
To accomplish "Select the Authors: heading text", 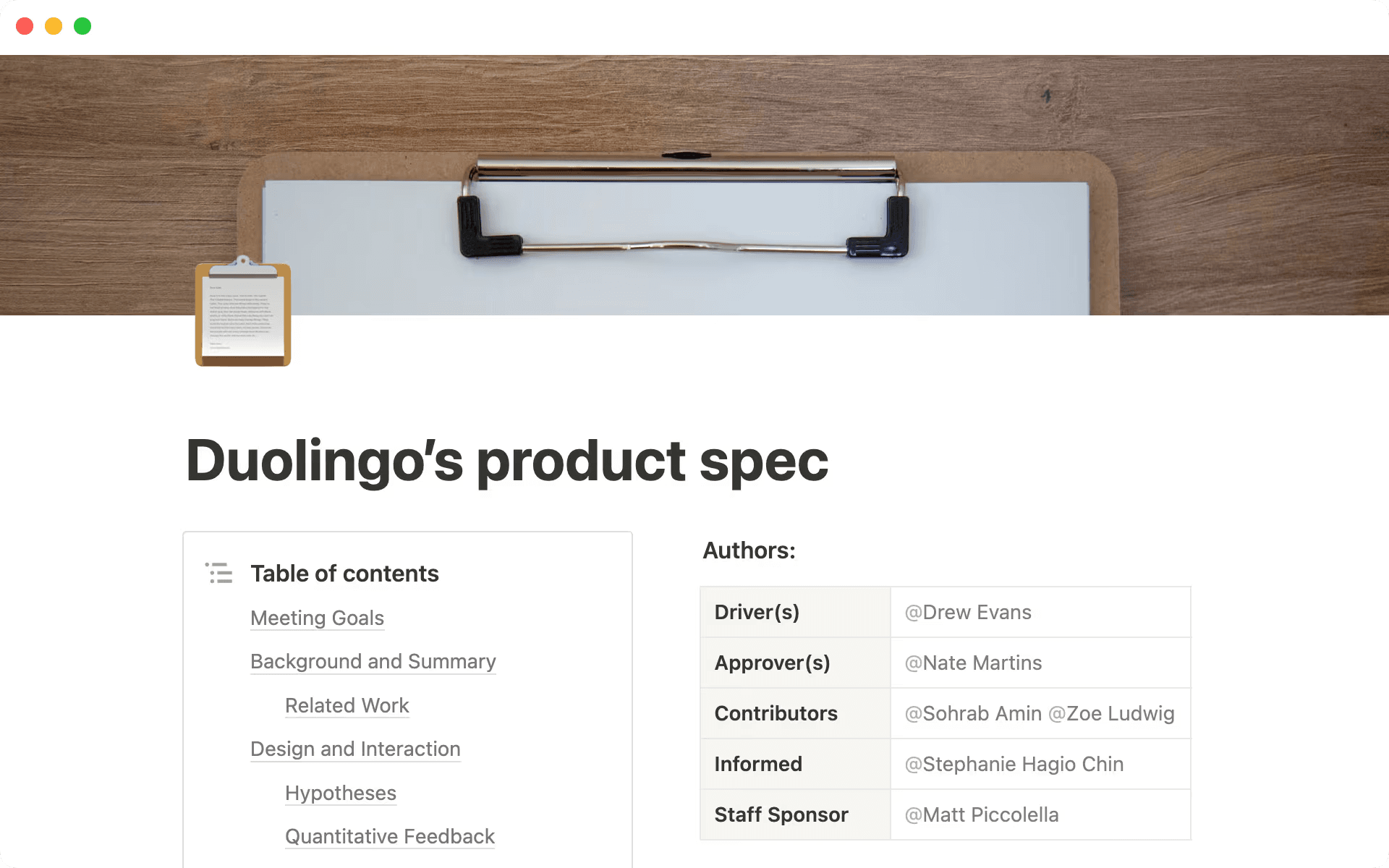I will 748,550.
